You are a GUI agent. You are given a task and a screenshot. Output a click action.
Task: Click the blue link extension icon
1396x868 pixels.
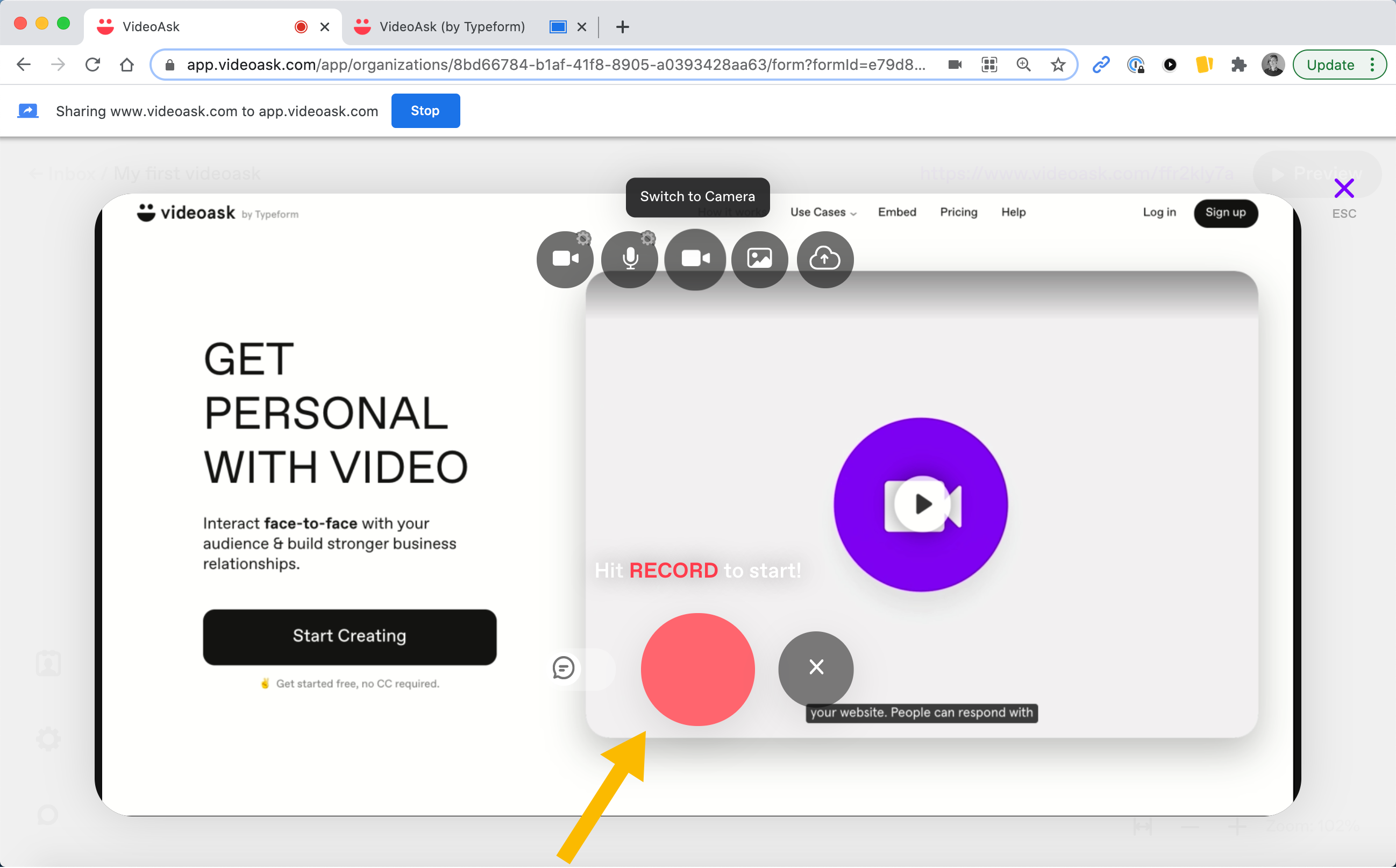(x=1101, y=65)
